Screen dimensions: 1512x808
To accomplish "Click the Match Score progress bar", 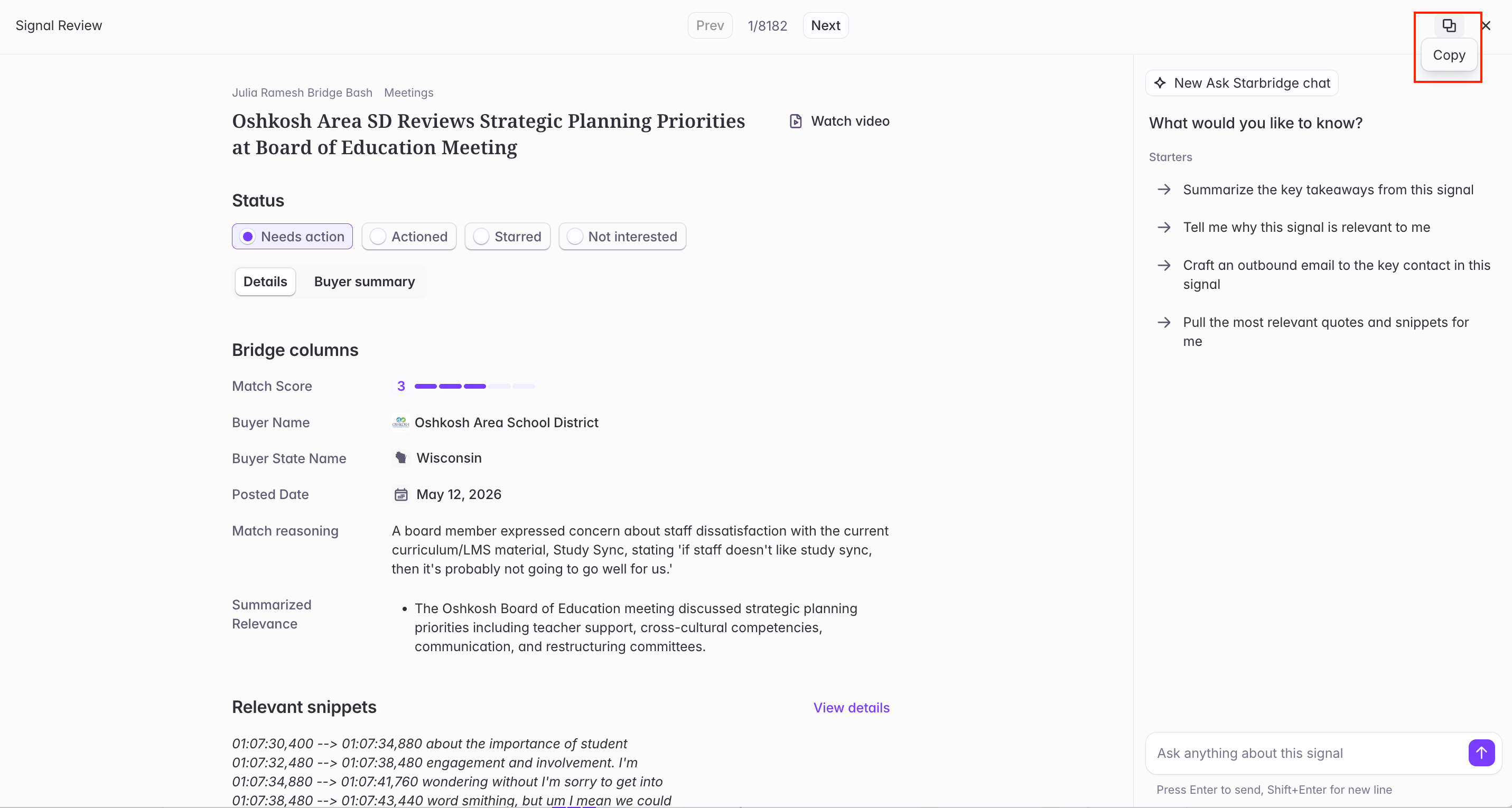I will (475, 386).
